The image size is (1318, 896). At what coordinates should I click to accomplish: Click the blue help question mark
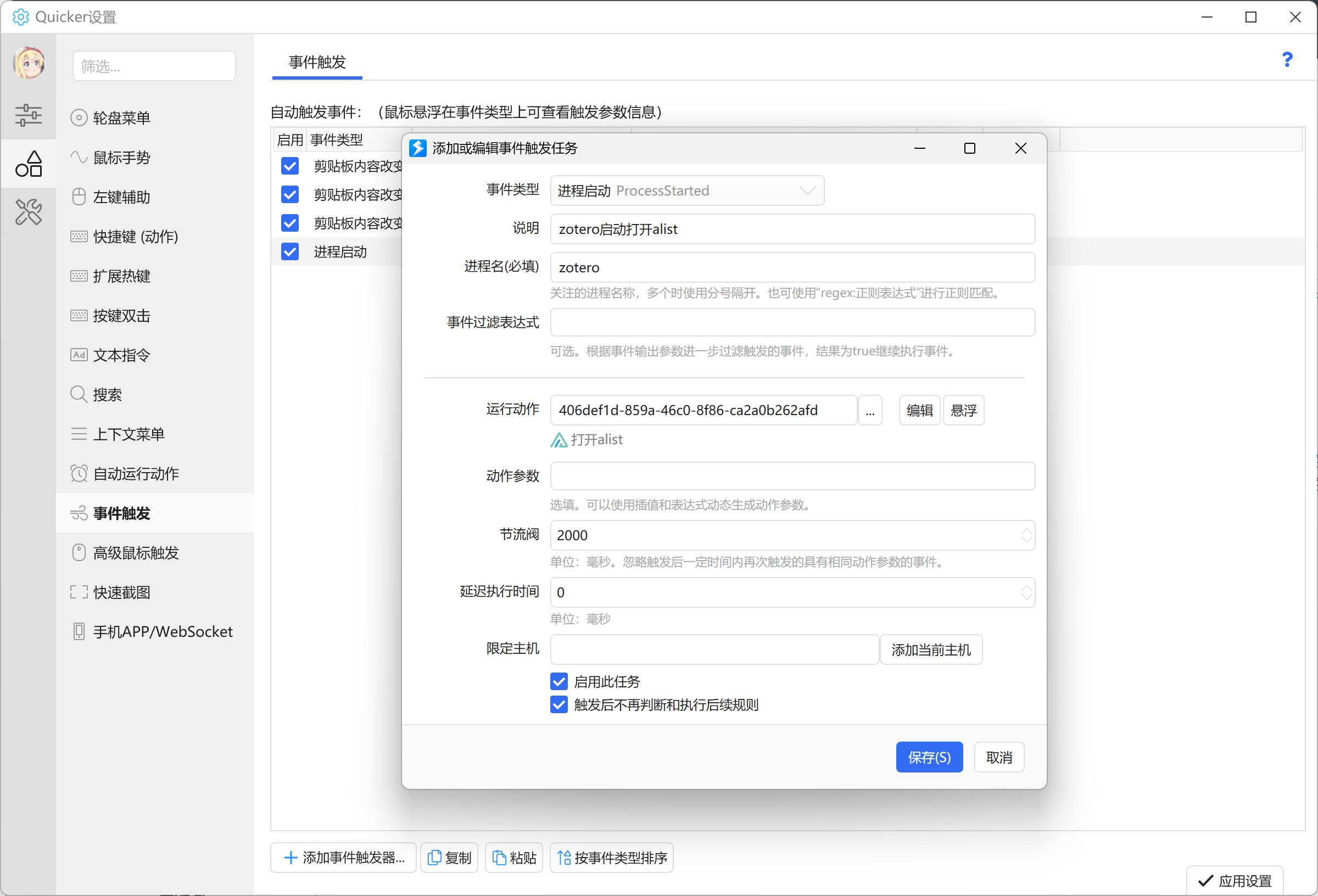pos(1287,59)
